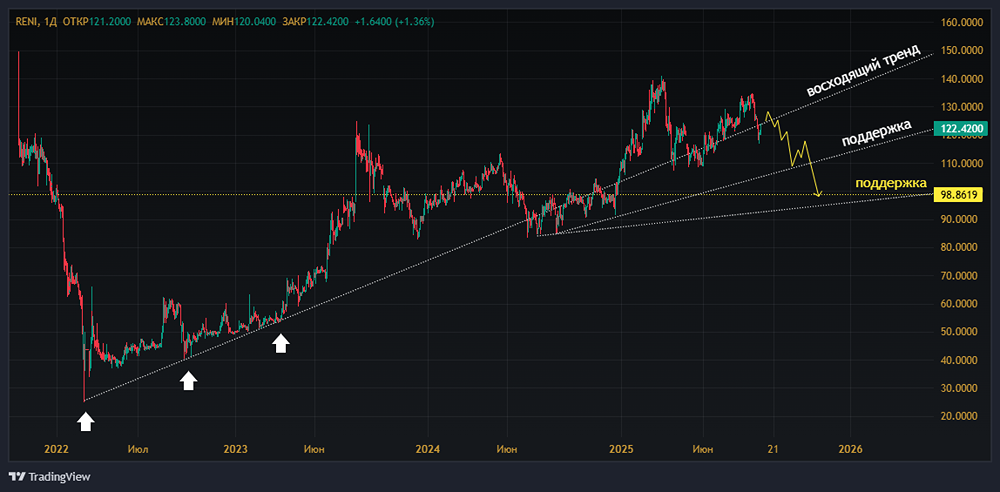Viewport: 1000px width, 492px height.
Task: Select the МИН 120.0400 low value
Action: coord(244,22)
